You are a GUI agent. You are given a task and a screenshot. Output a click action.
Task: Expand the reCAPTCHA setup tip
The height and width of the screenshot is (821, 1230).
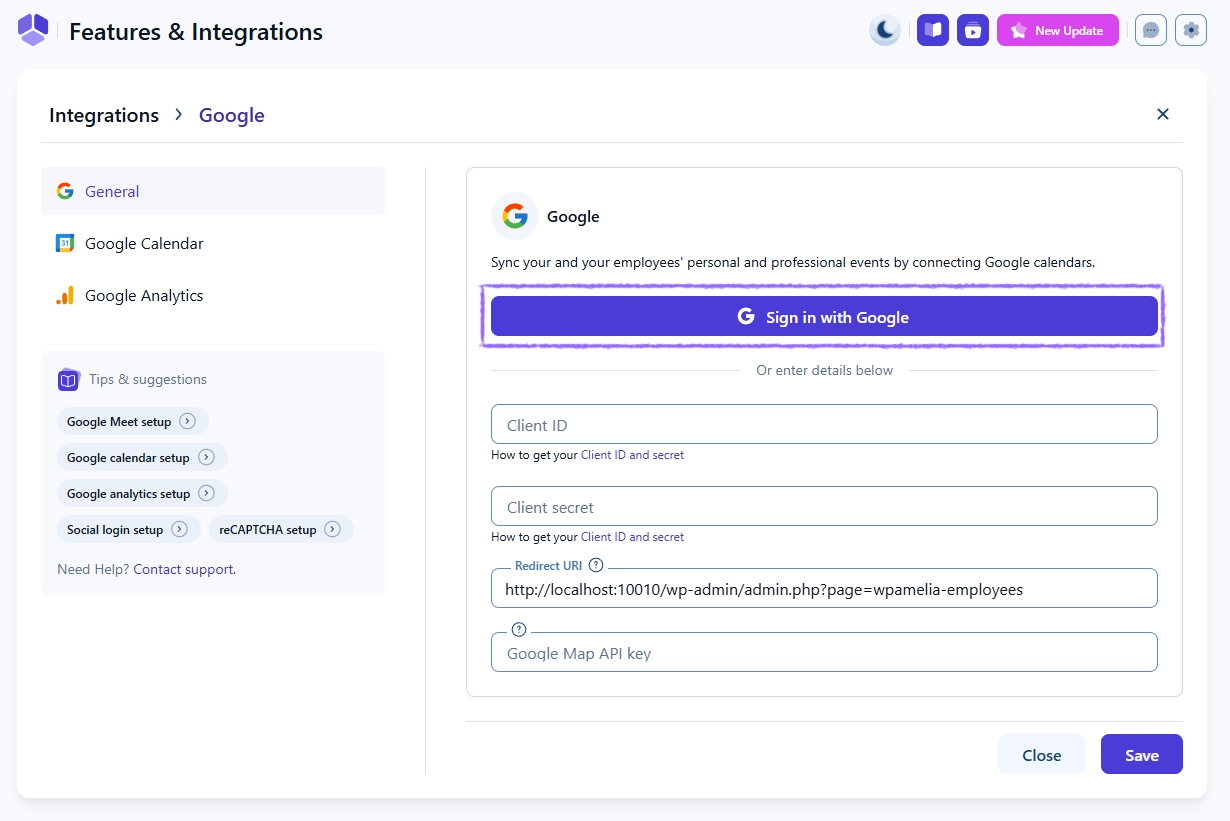[280, 529]
